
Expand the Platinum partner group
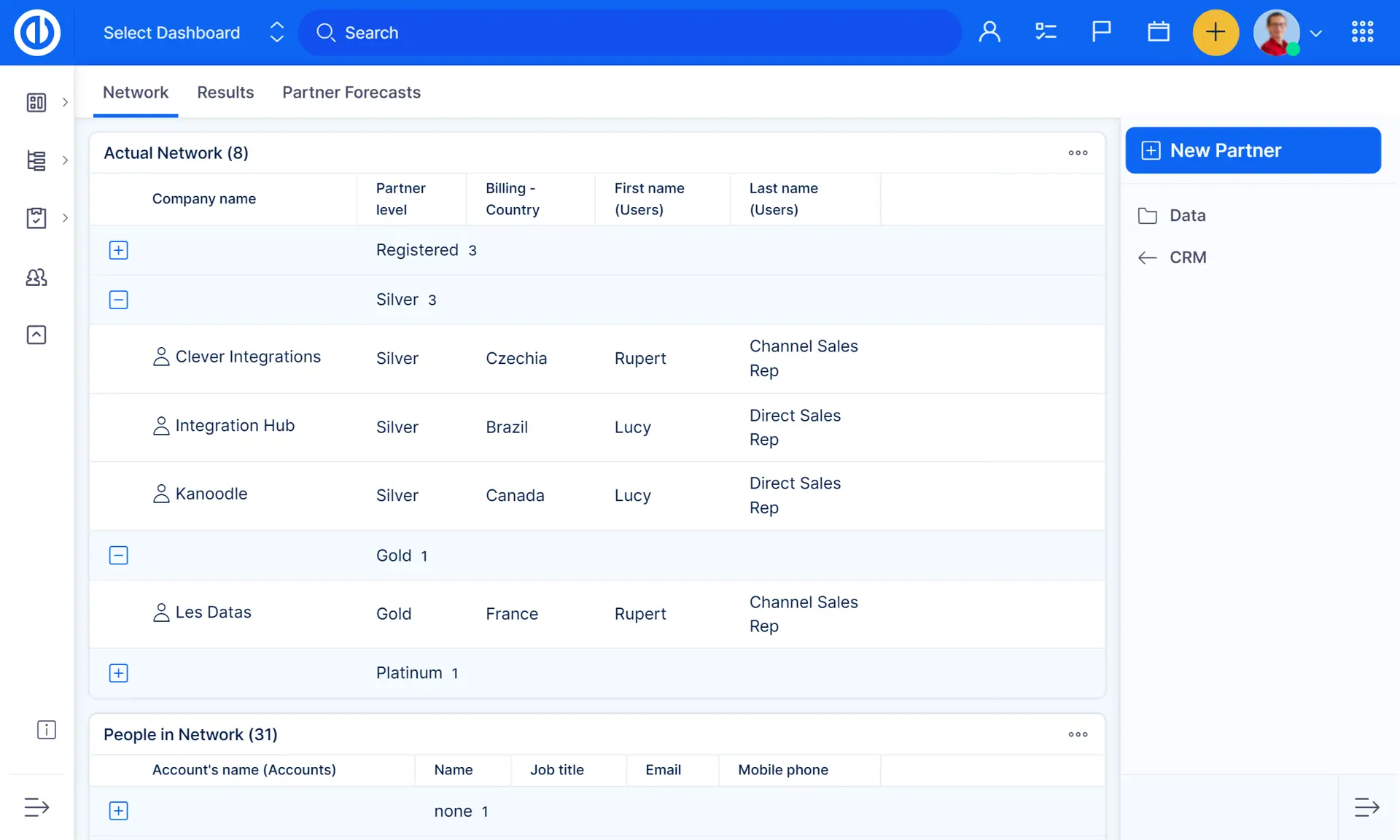click(x=118, y=673)
